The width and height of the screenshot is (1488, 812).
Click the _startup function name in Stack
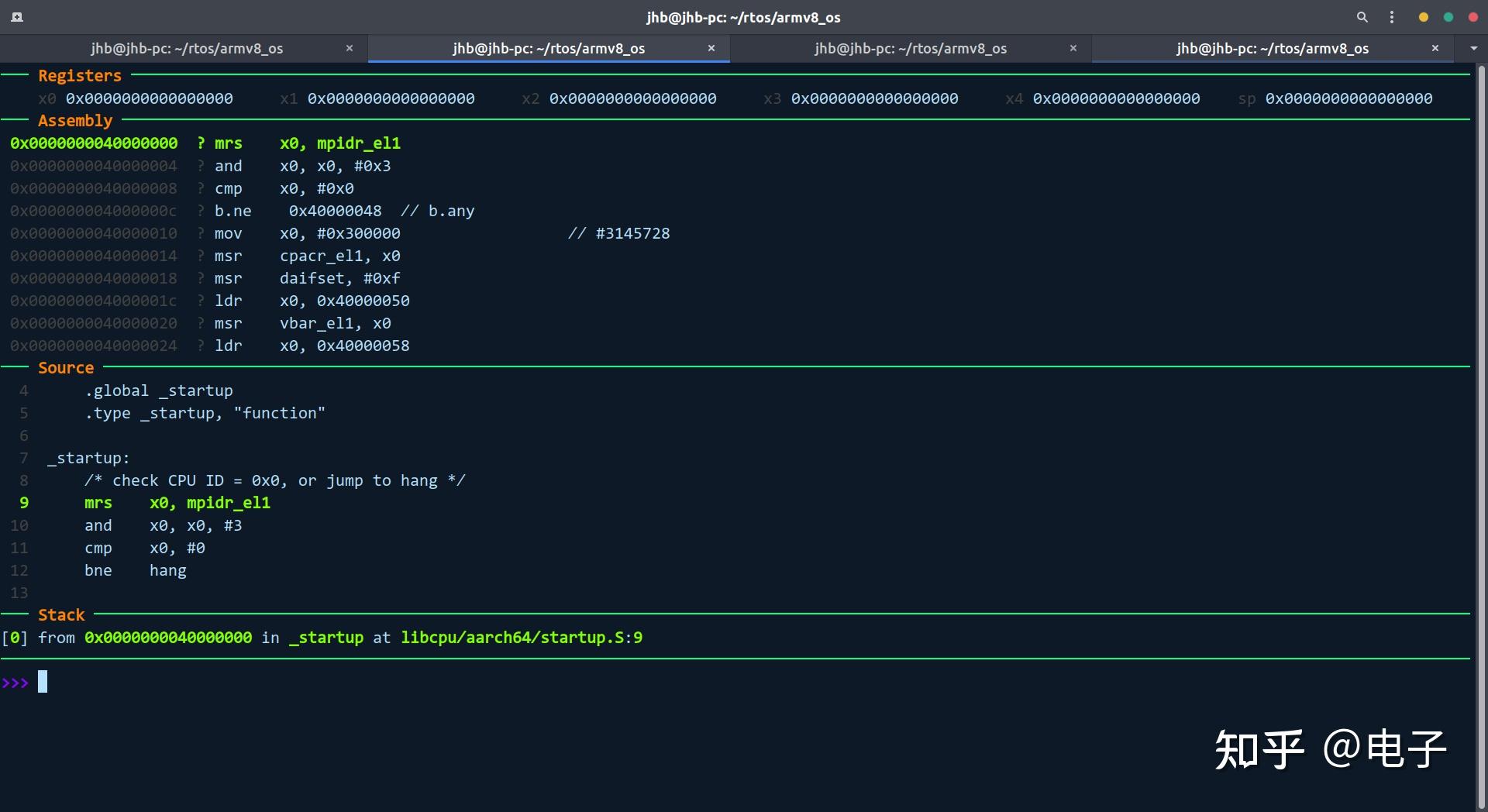tap(325, 638)
